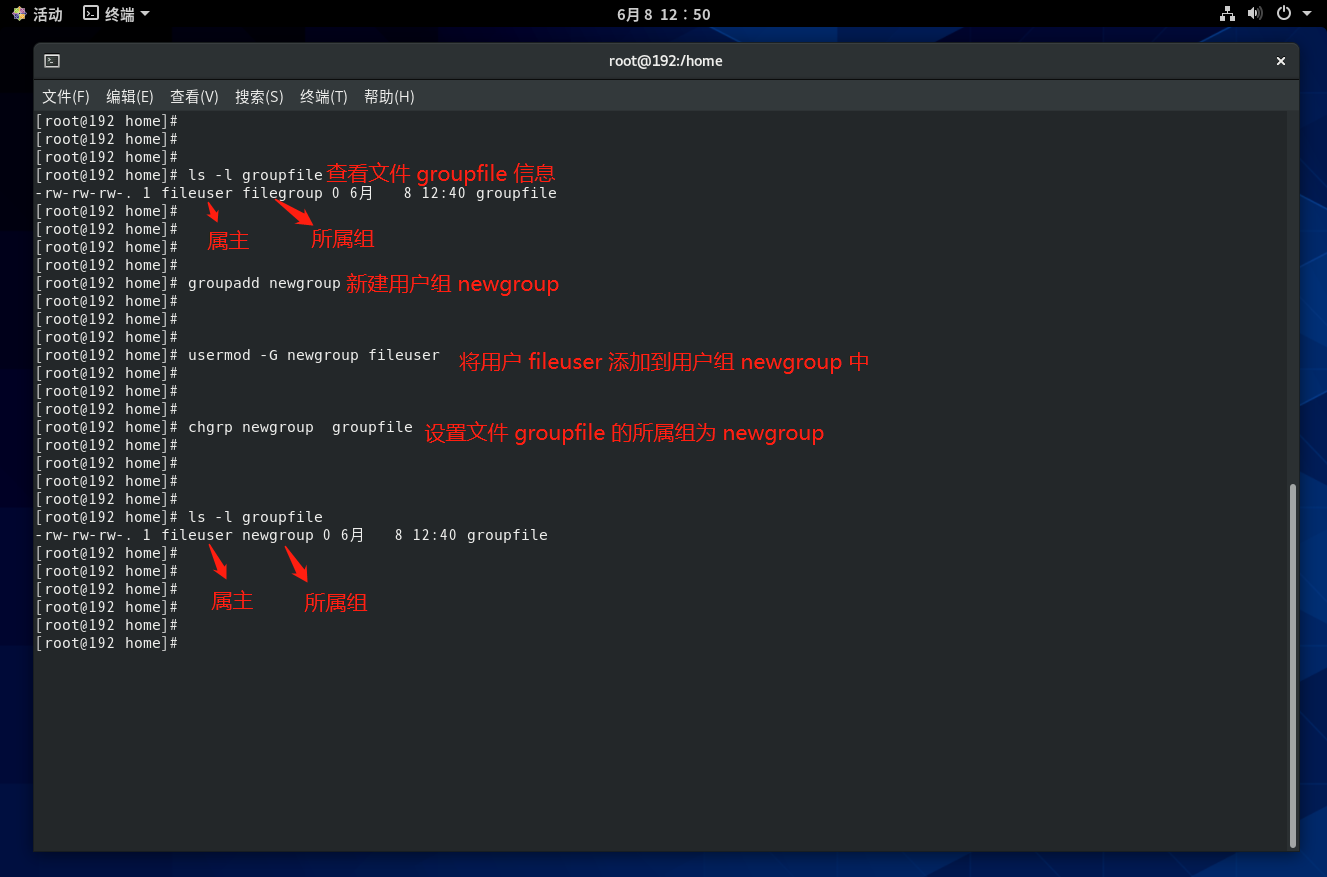Screen dimensions: 1327x877
Task: Click the Activities foot logo icon
Action: coord(19,14)
